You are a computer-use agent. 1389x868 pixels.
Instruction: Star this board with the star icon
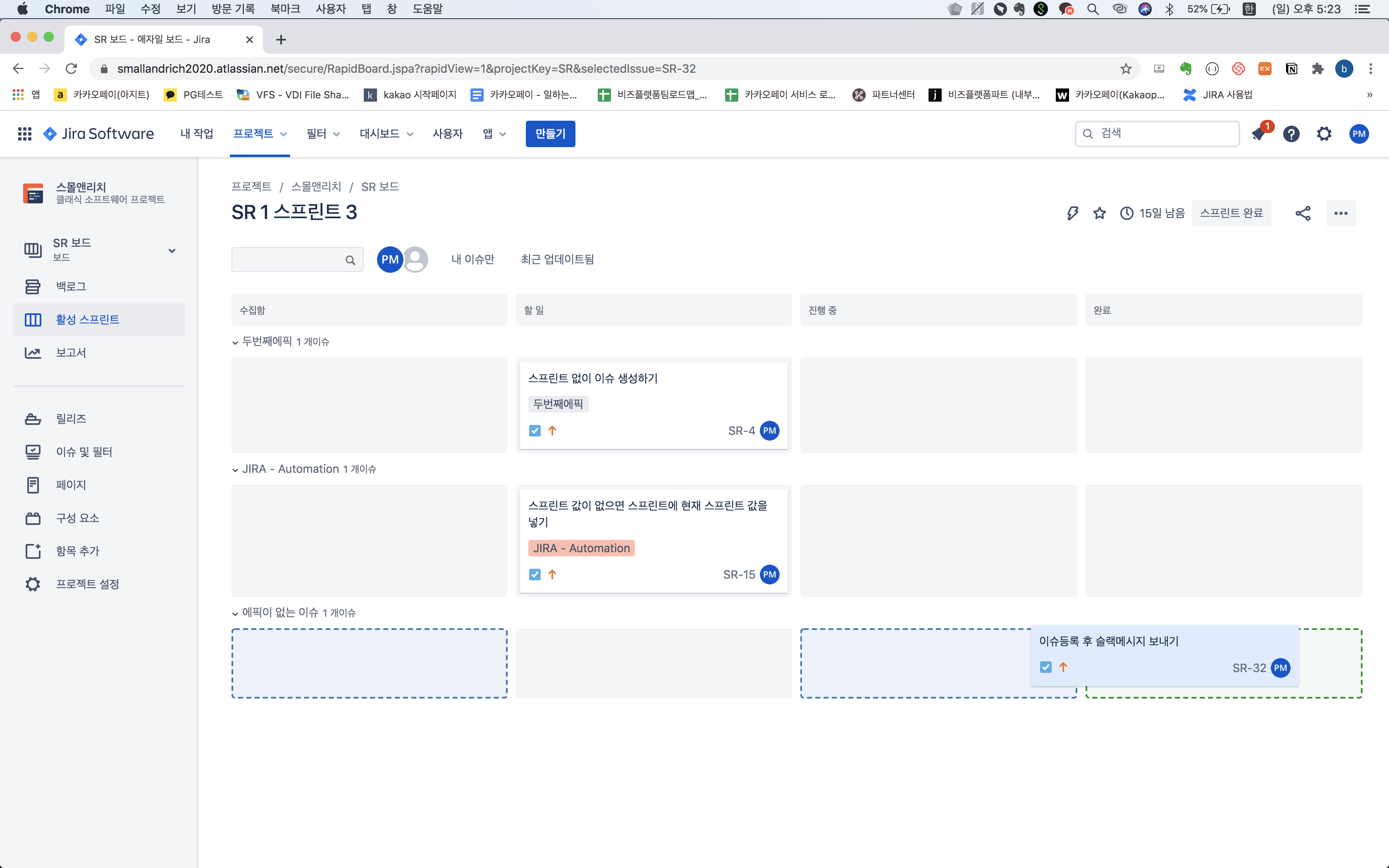coord(1099,214)
